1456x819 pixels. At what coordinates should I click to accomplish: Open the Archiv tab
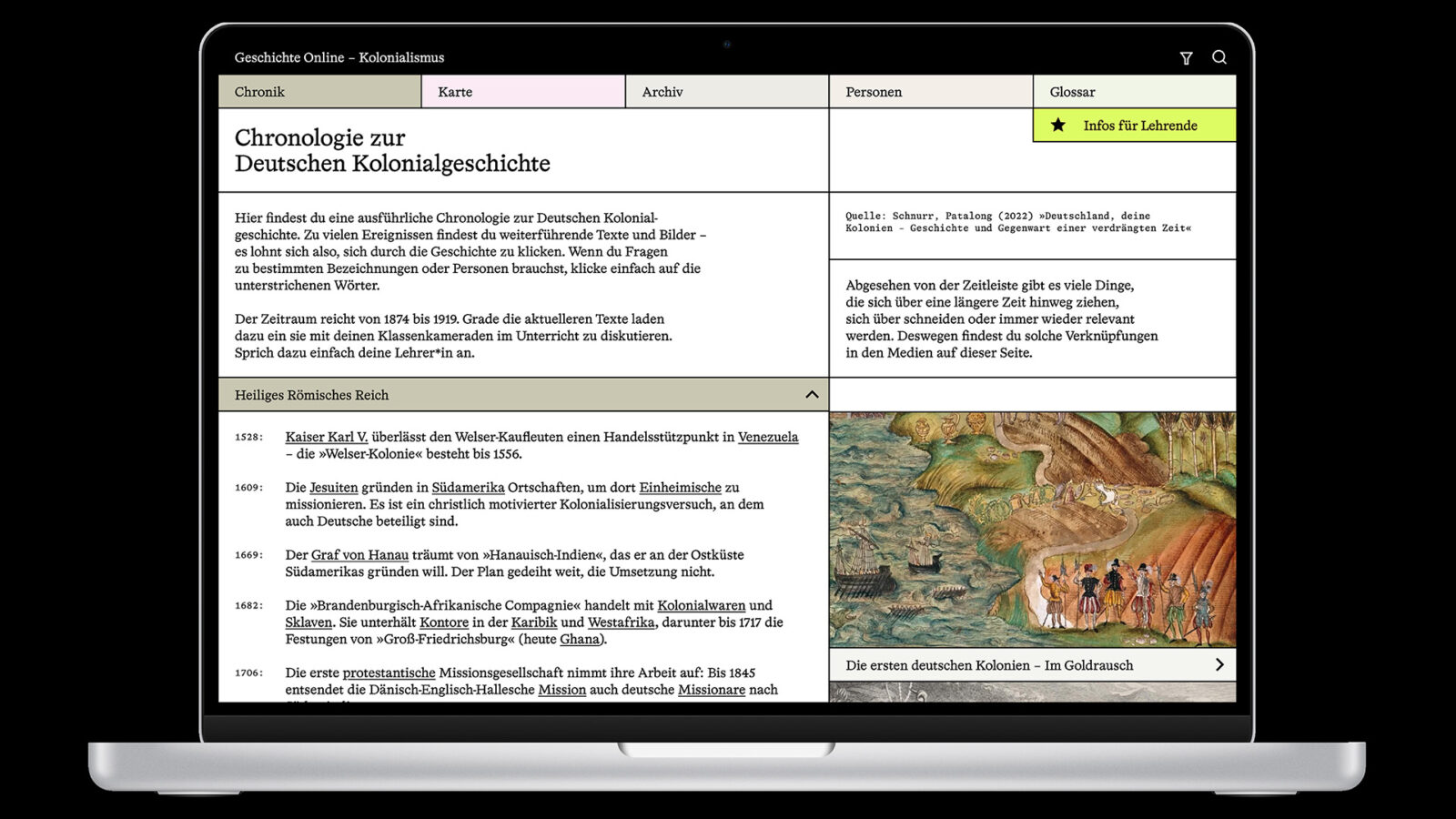tap(727, 92)
